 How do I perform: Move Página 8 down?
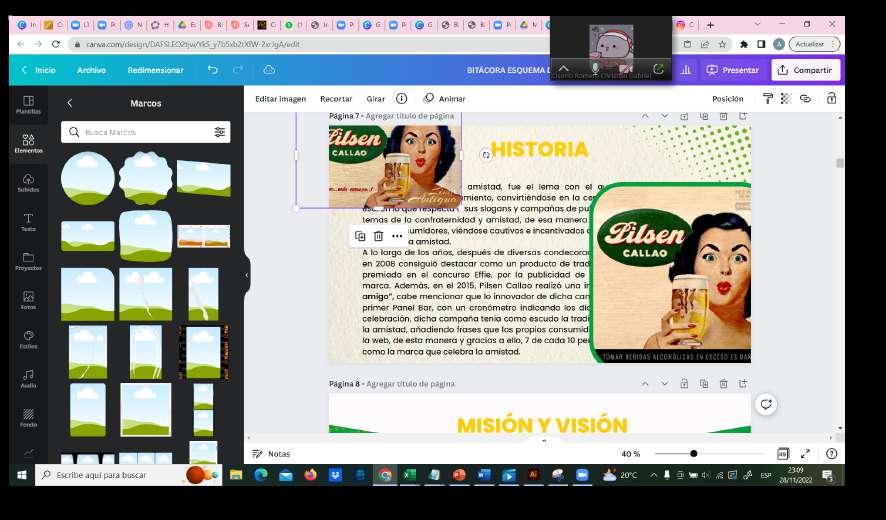tap(664, 383)
